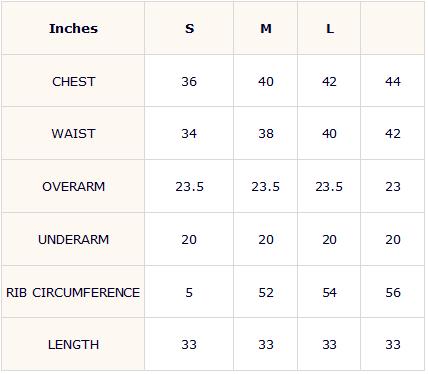Click the empty header cell after L
Screen dimensions: 428x374
tap(392, 28)
